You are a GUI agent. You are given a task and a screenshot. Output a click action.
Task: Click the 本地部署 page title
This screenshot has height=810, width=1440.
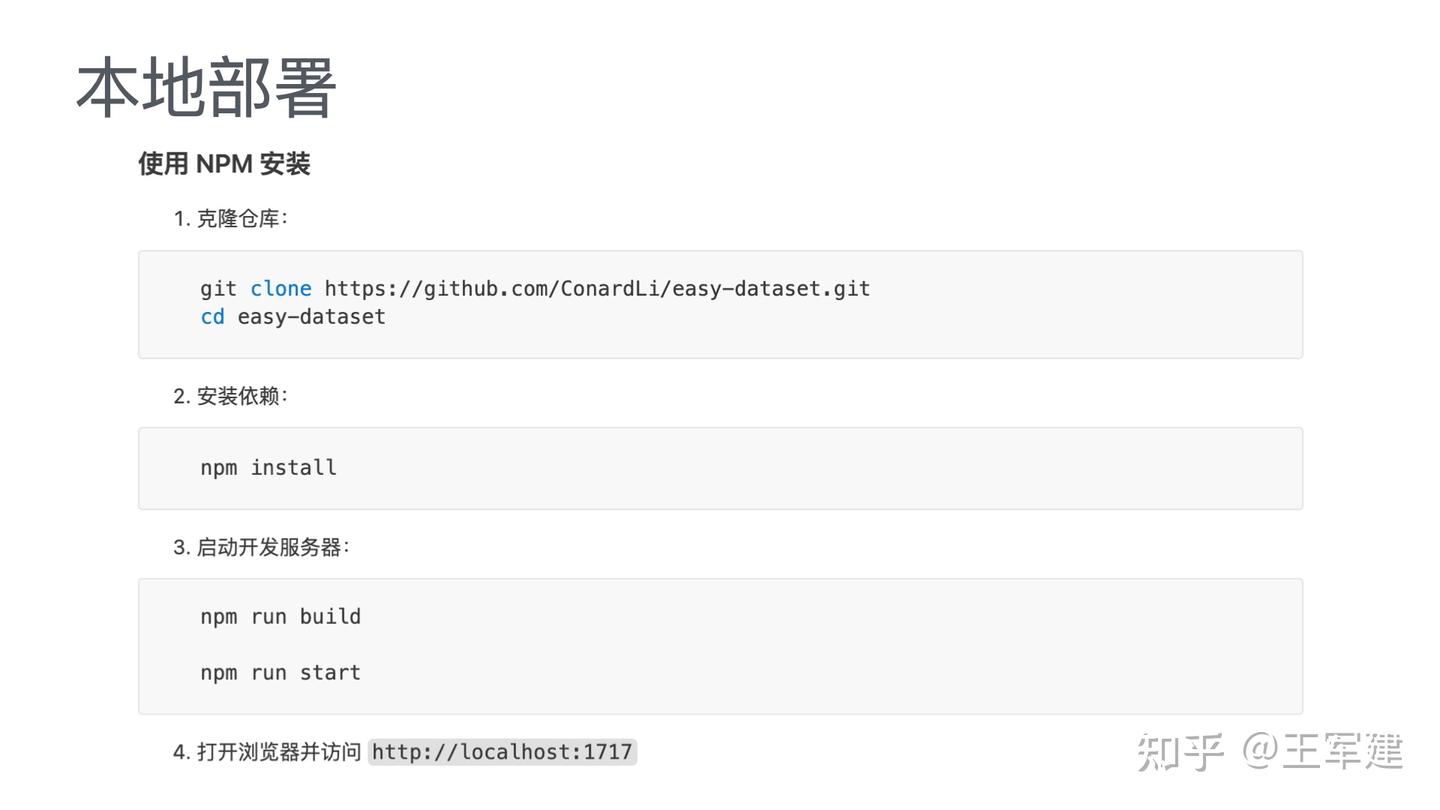coord(206,88)
